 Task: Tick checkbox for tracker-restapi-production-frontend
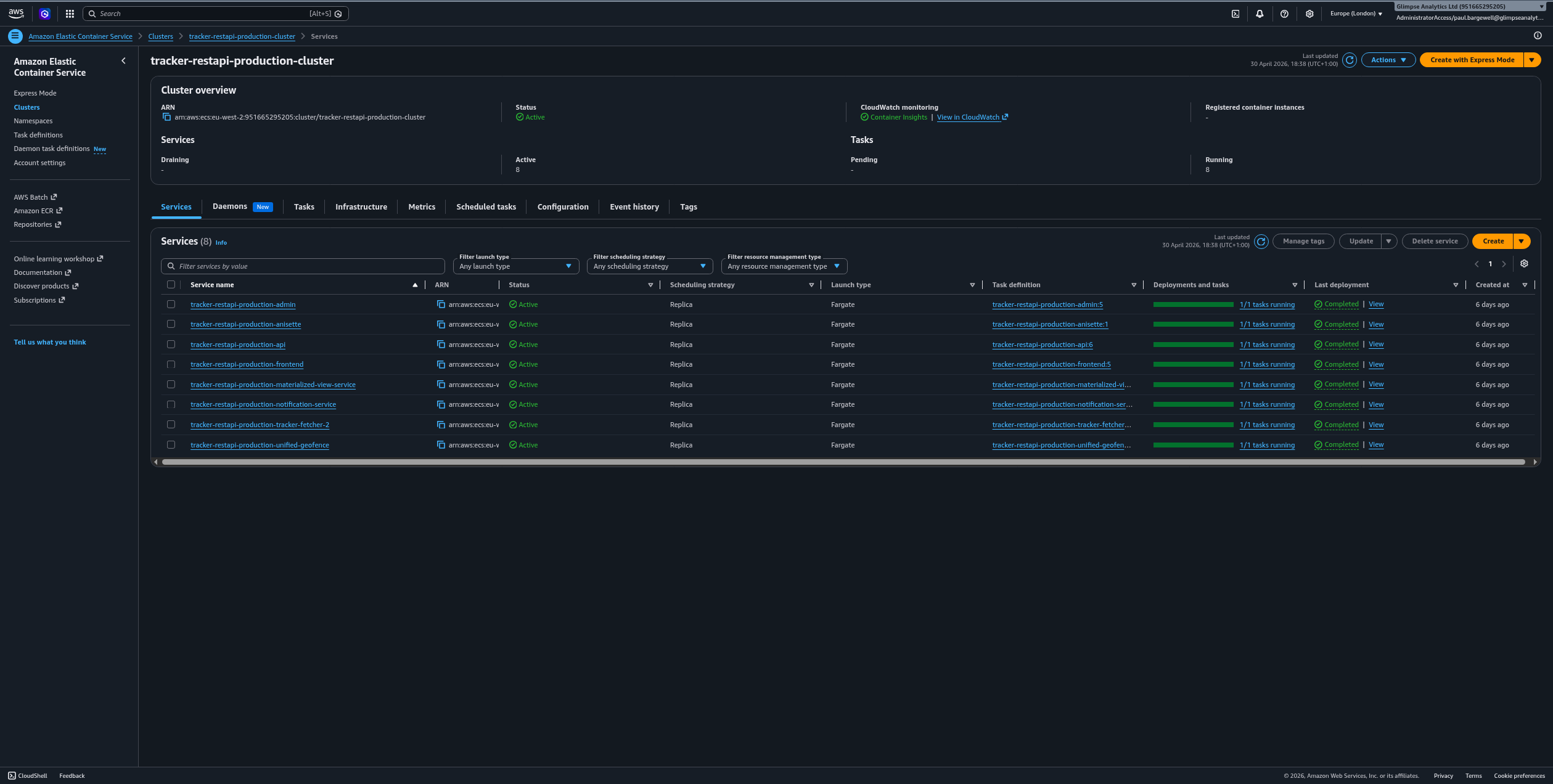pos(171,365)
